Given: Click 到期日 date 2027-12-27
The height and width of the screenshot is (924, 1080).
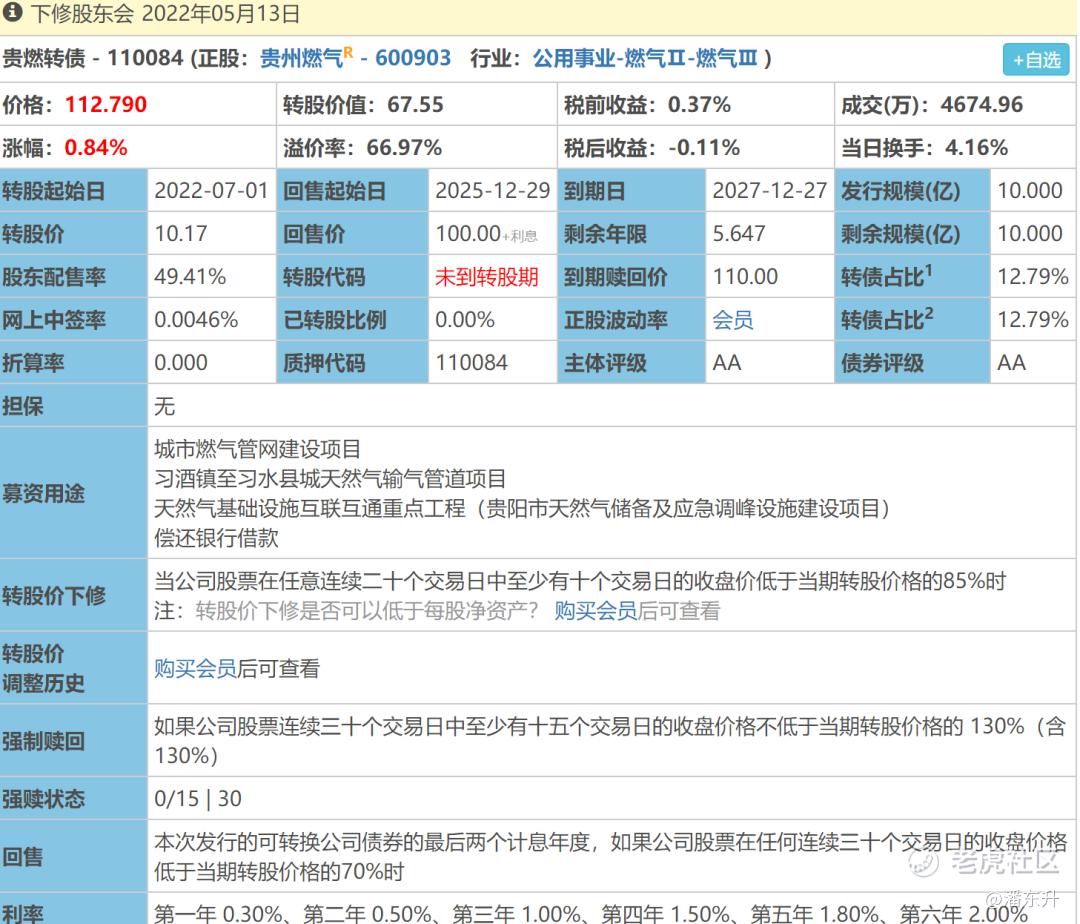Looking at the screenshot, I should pos(769,191).
